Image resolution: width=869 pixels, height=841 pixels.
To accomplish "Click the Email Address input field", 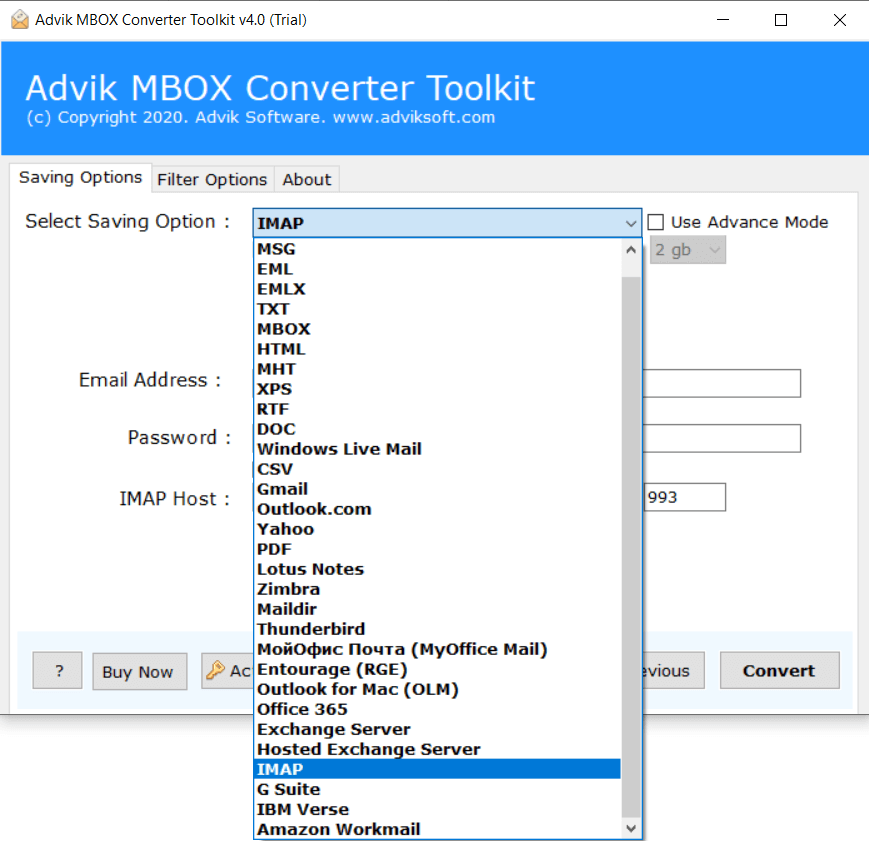I will tap(721, 383).
